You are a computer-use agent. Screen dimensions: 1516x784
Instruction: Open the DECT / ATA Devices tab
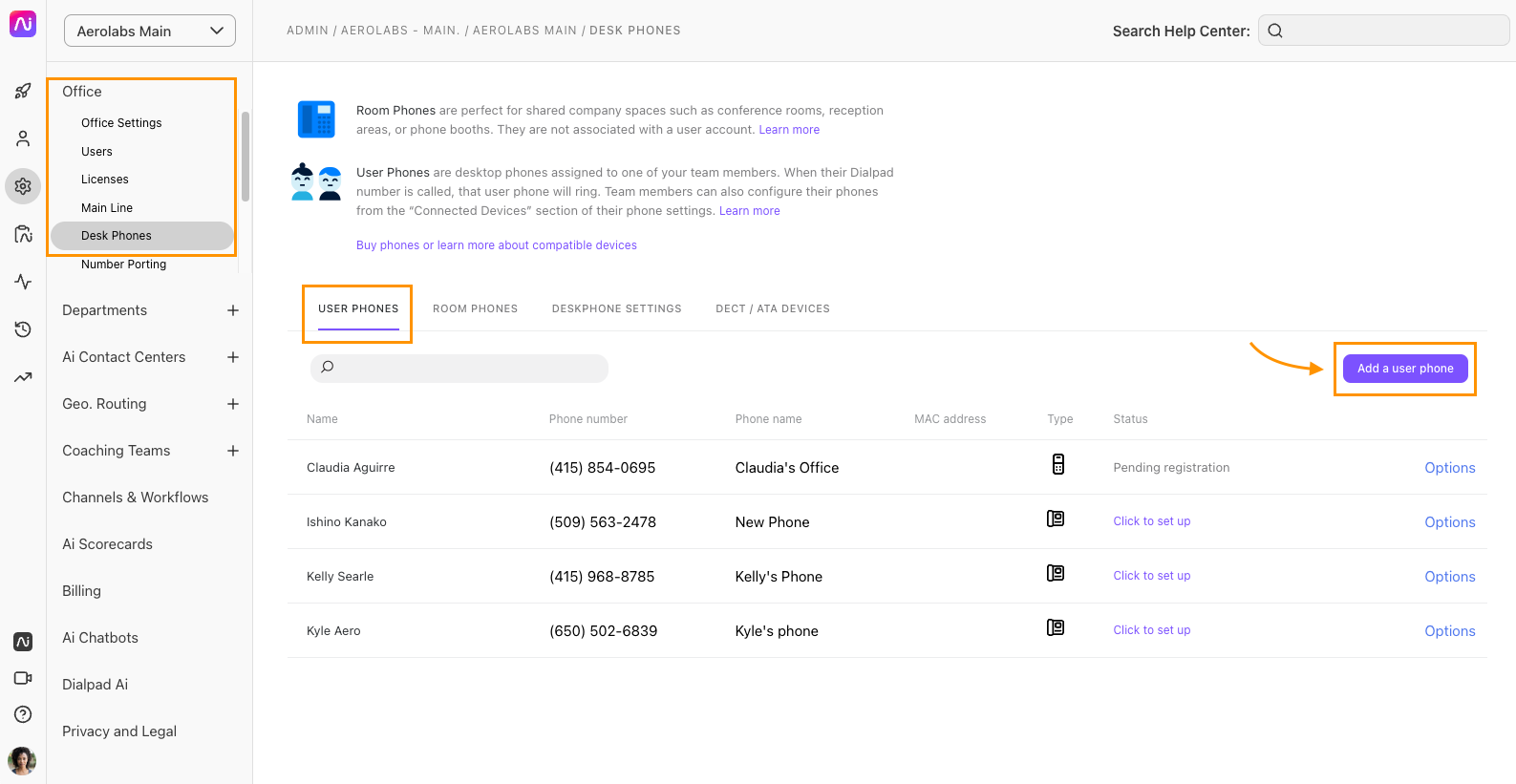point(773,309)
